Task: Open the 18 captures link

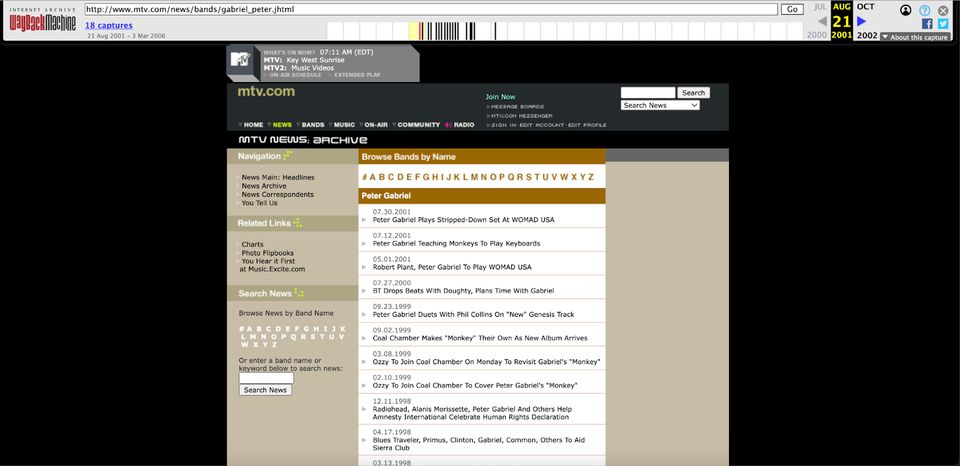Action: (108, 25)
